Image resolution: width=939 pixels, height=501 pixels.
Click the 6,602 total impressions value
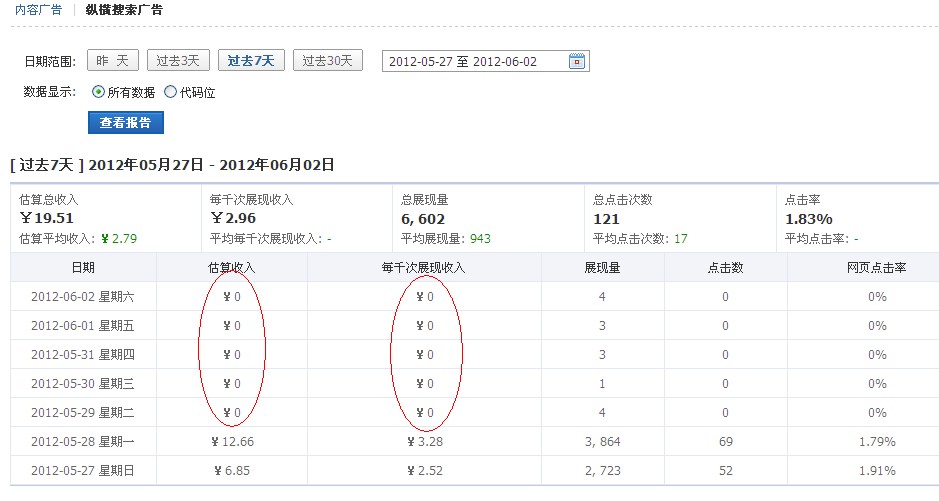[423, 219]
